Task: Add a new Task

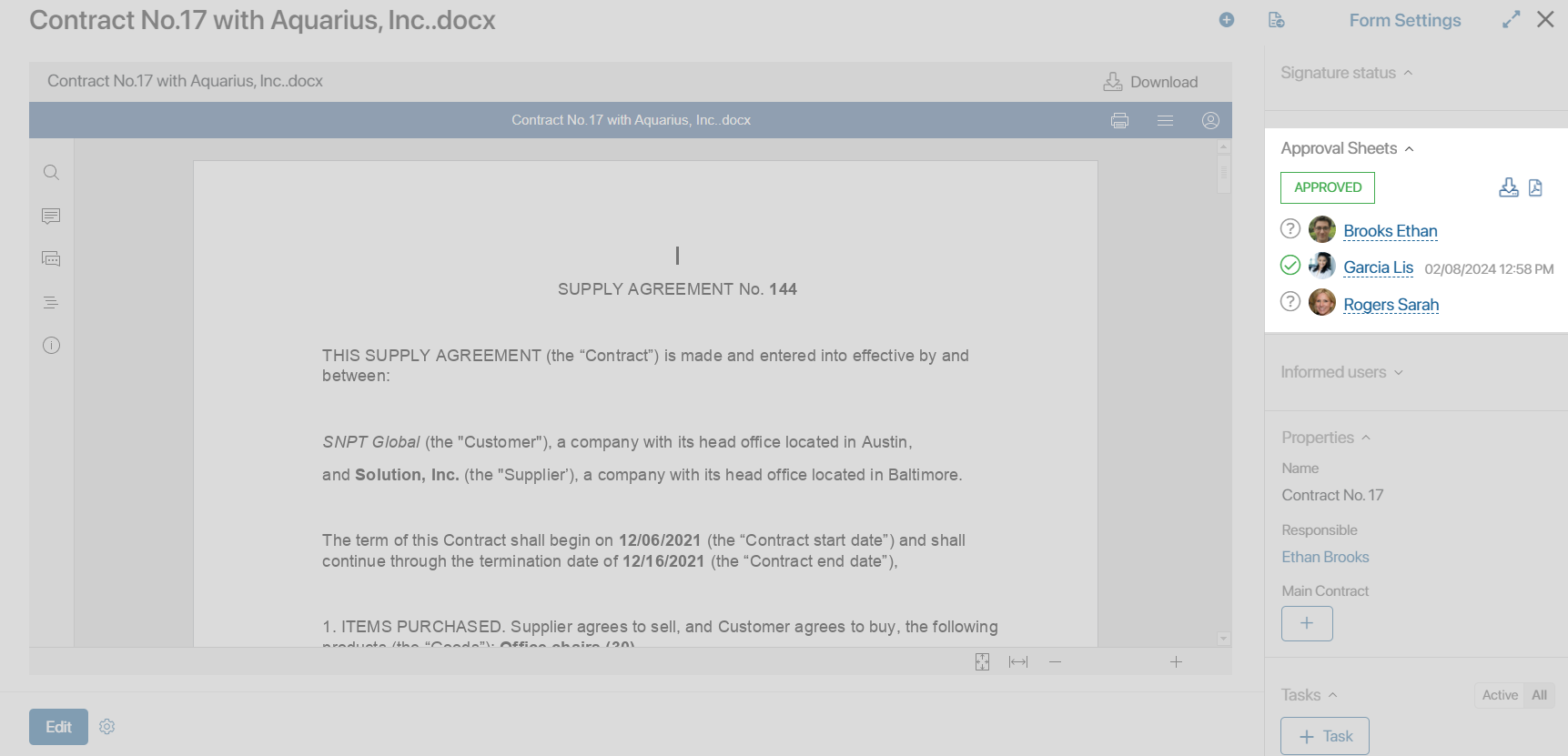Action: [1325, 736]
